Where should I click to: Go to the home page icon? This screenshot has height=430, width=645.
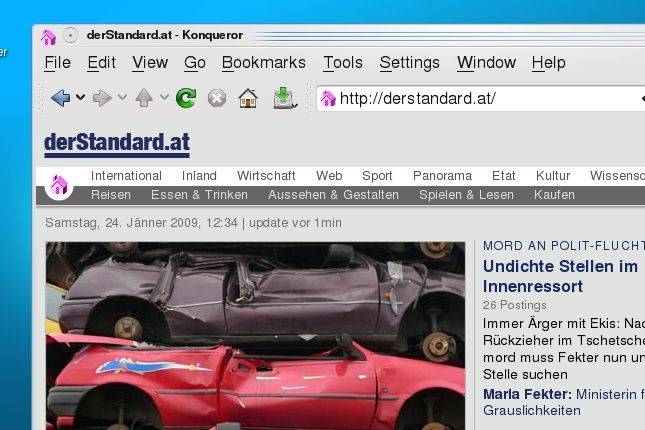248,98
